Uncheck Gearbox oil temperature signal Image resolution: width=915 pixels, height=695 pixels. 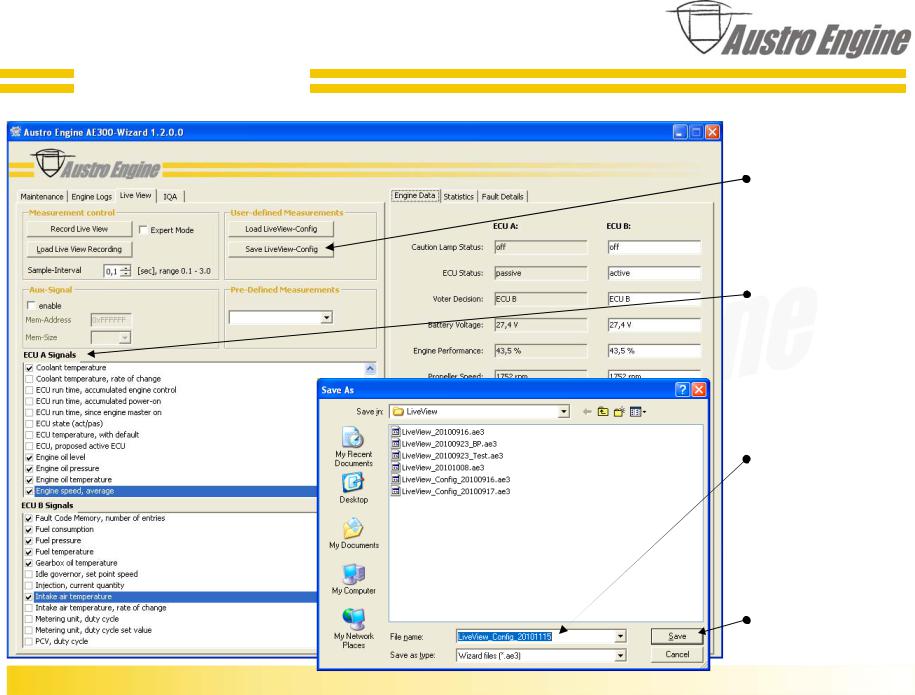[x=29, y=563]
